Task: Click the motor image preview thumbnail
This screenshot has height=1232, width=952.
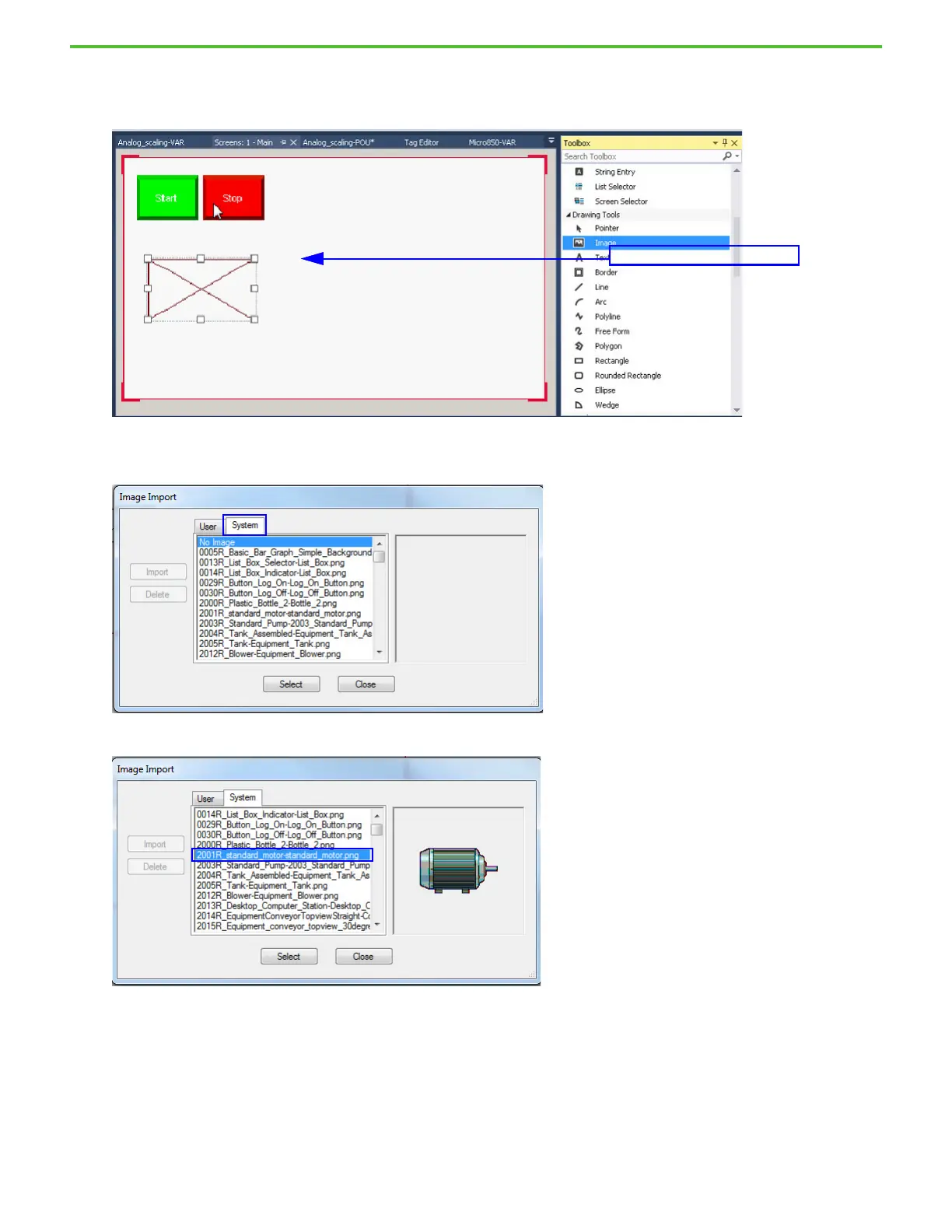Action: [457, 869]
